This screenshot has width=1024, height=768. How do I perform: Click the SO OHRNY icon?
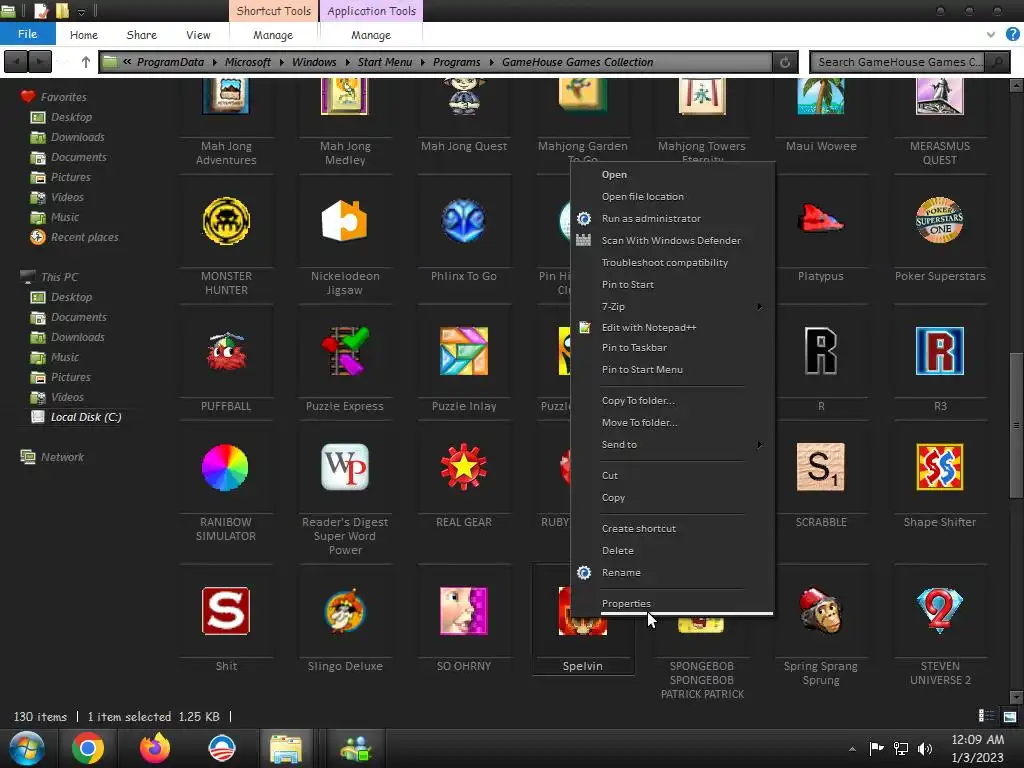tap(464, 611)
